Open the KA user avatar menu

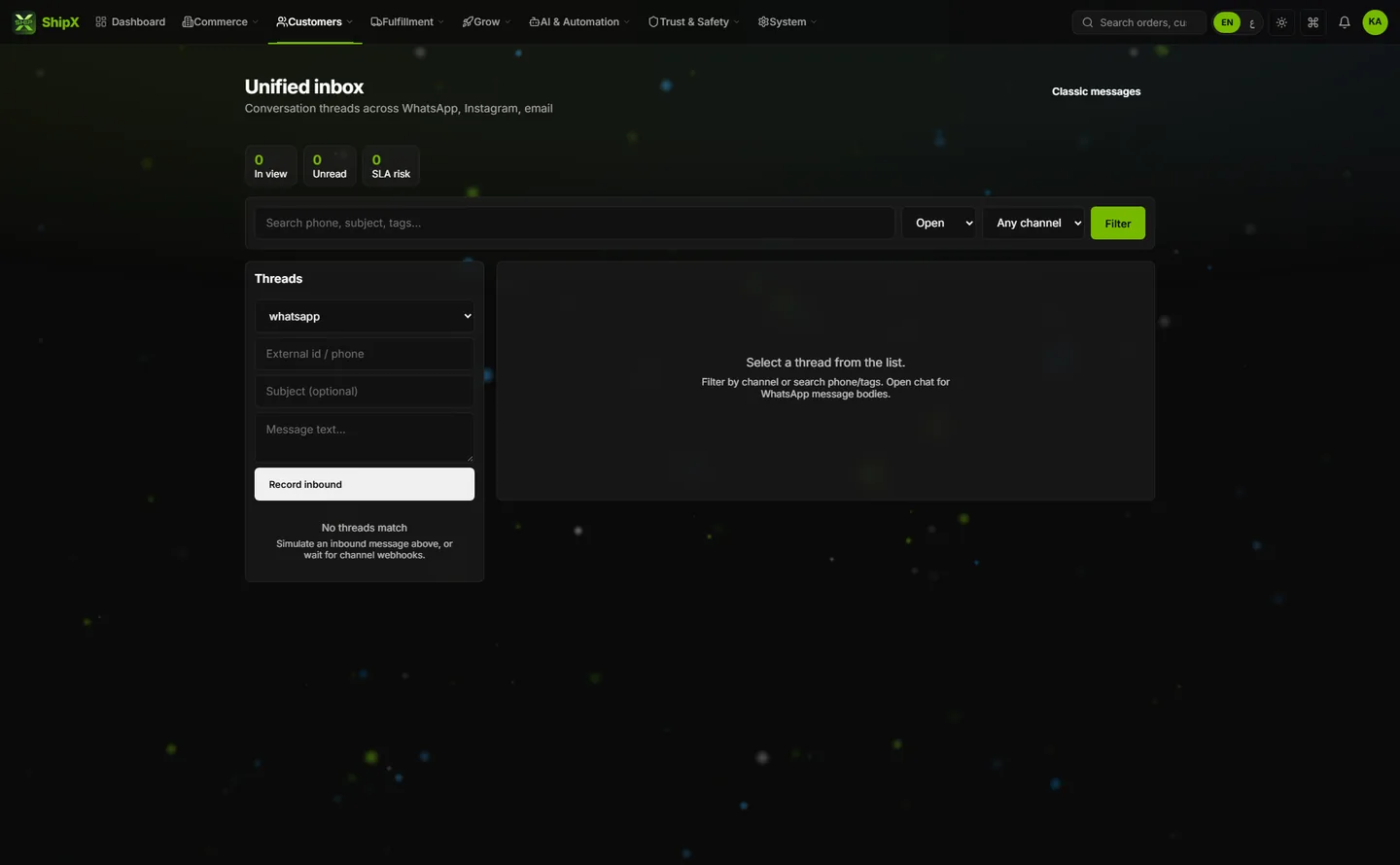click(1375, 22)
